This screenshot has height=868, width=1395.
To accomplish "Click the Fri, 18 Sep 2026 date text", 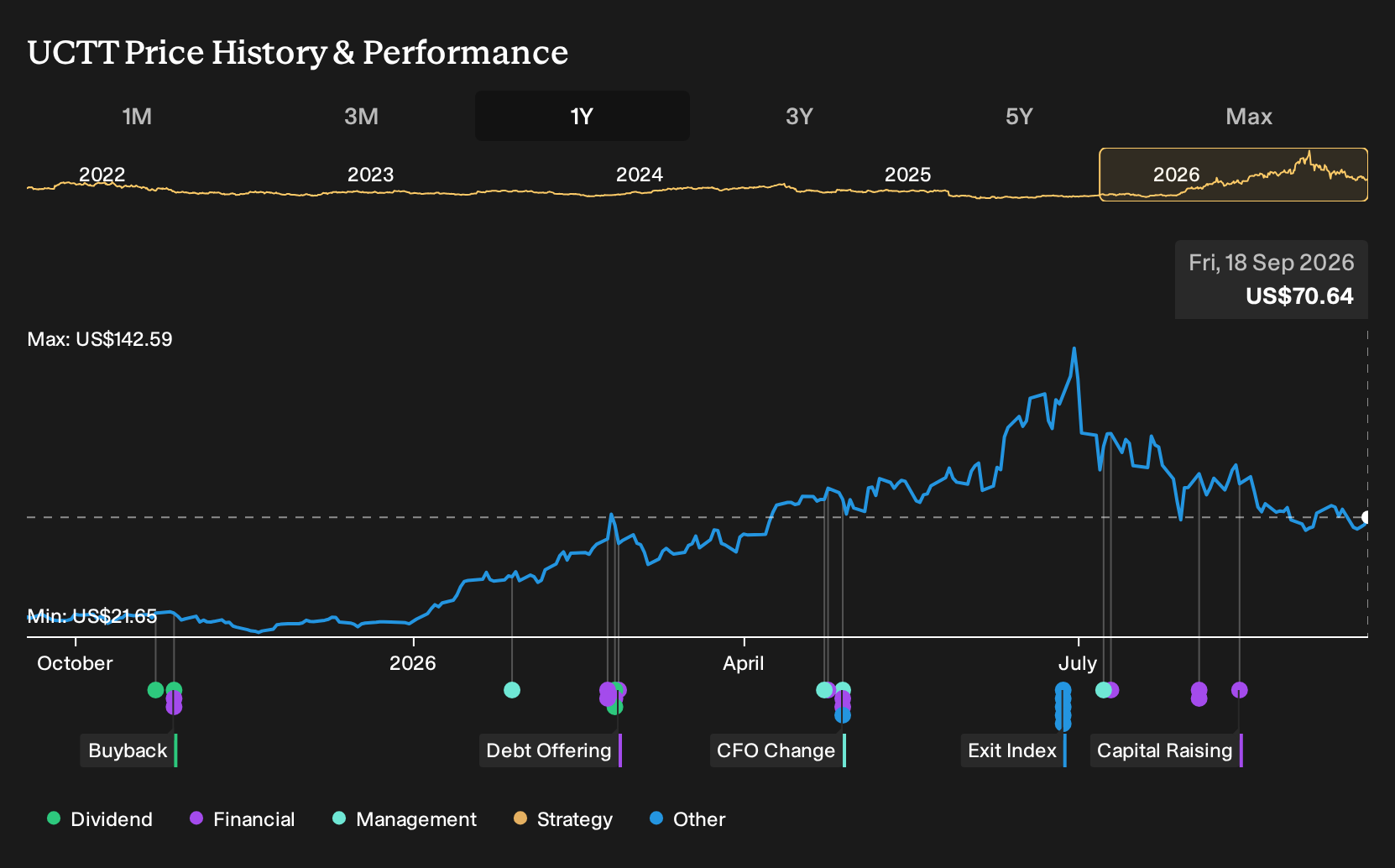I will (x=1271, y=263).
